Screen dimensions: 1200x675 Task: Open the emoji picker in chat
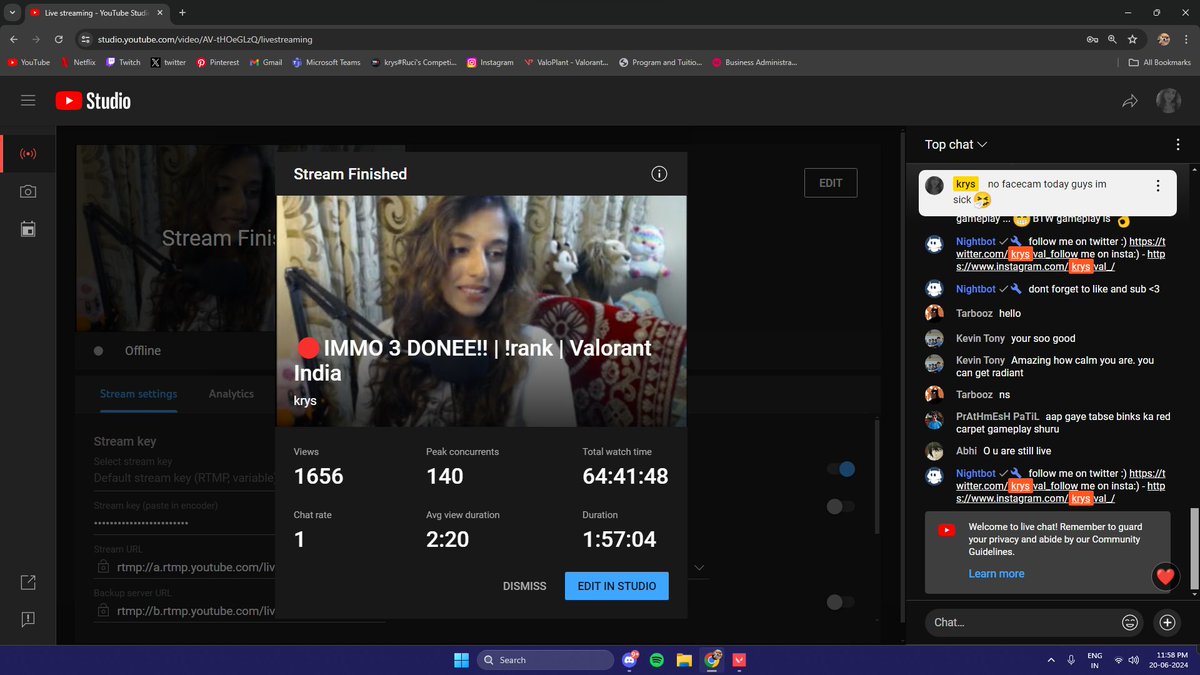(1130, 622)
